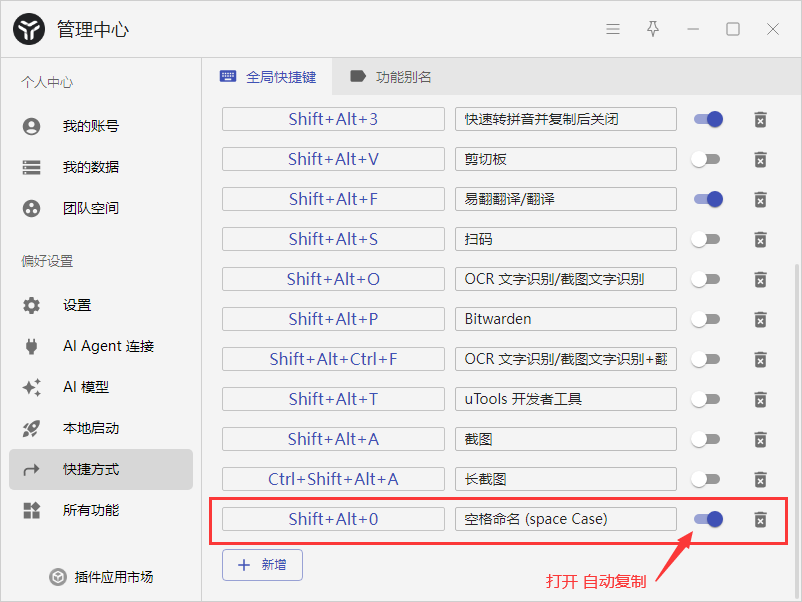Image resolution: width=802 pixels, height=602 pixels.
Task: Click the 所有功能 blocks icon
Action: (x=31, y=510)
